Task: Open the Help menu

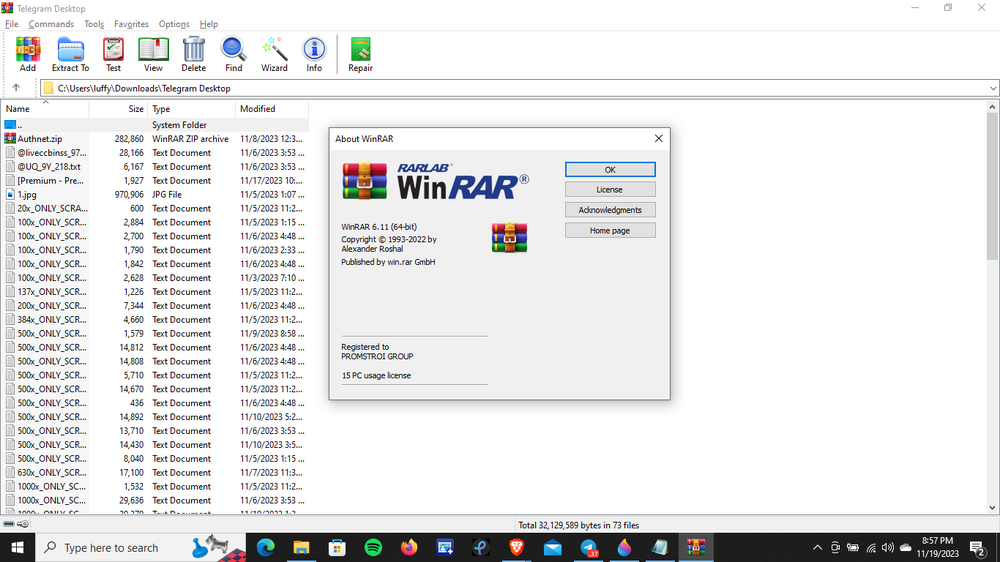Action: click(x=209, y=24)
